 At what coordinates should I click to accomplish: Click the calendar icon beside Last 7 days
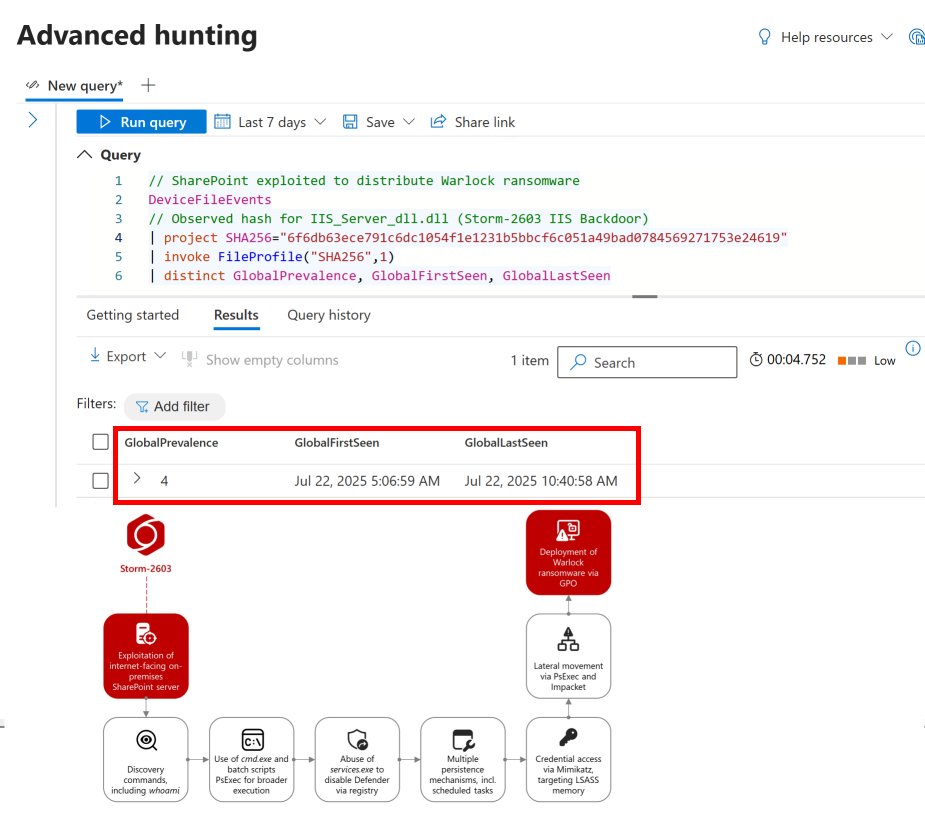coord(222,121)
